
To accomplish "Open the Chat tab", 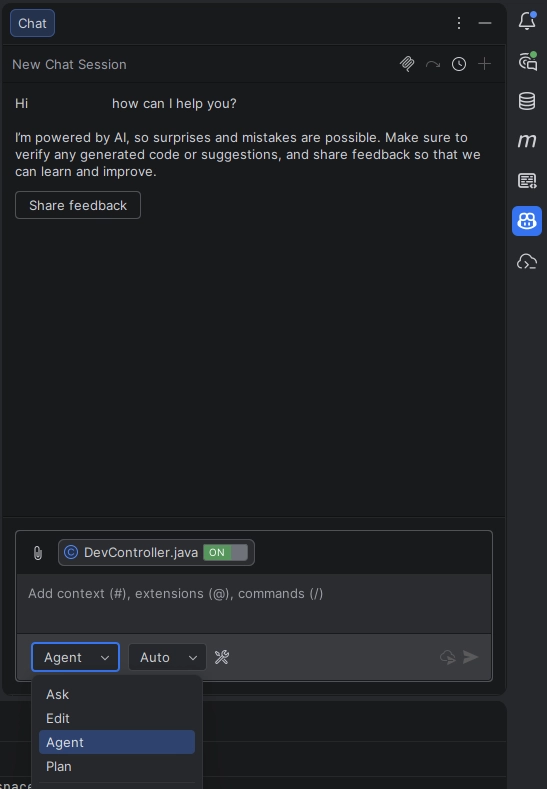I will 32,23.
